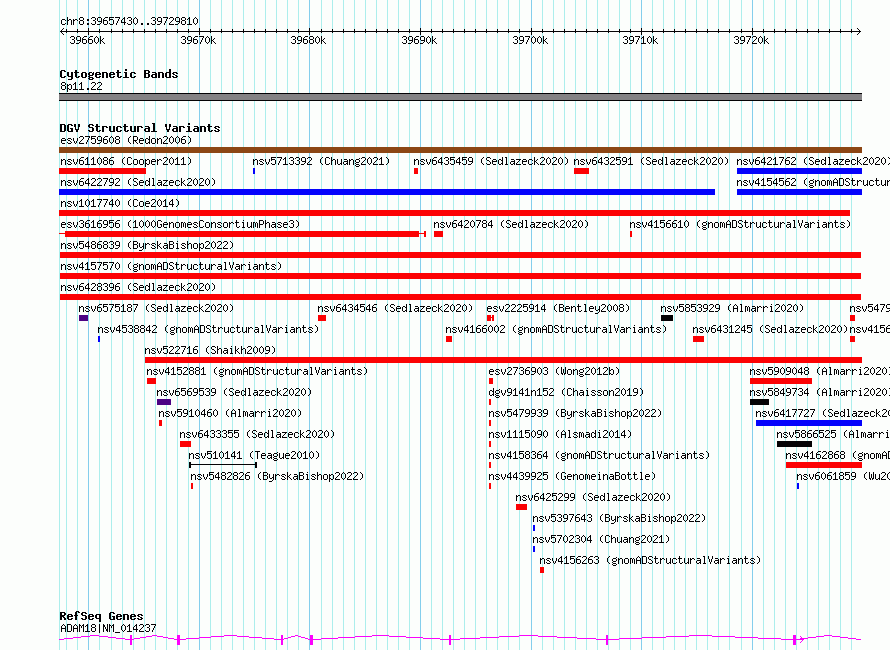Click nsv5849734 (Almarri2020) label
This screenshot has height=650, width=890.
(820, 392)
